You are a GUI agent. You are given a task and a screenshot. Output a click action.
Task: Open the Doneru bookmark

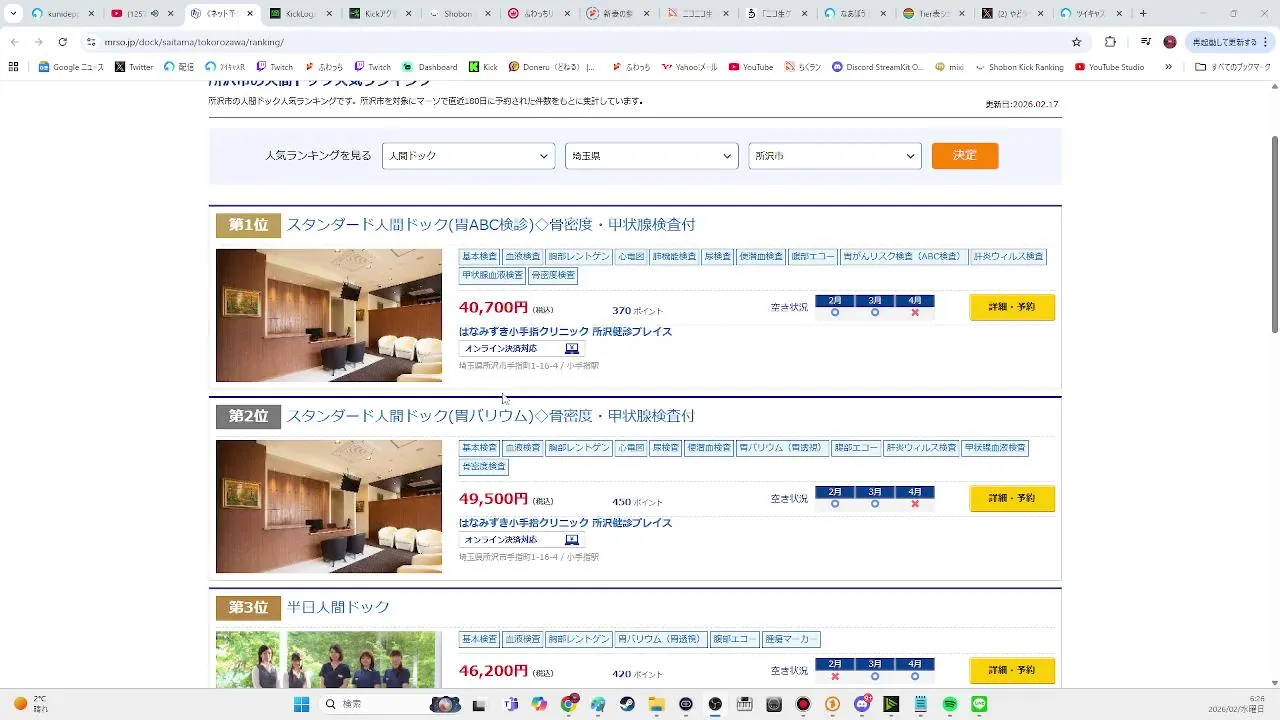tap(552, 67)
